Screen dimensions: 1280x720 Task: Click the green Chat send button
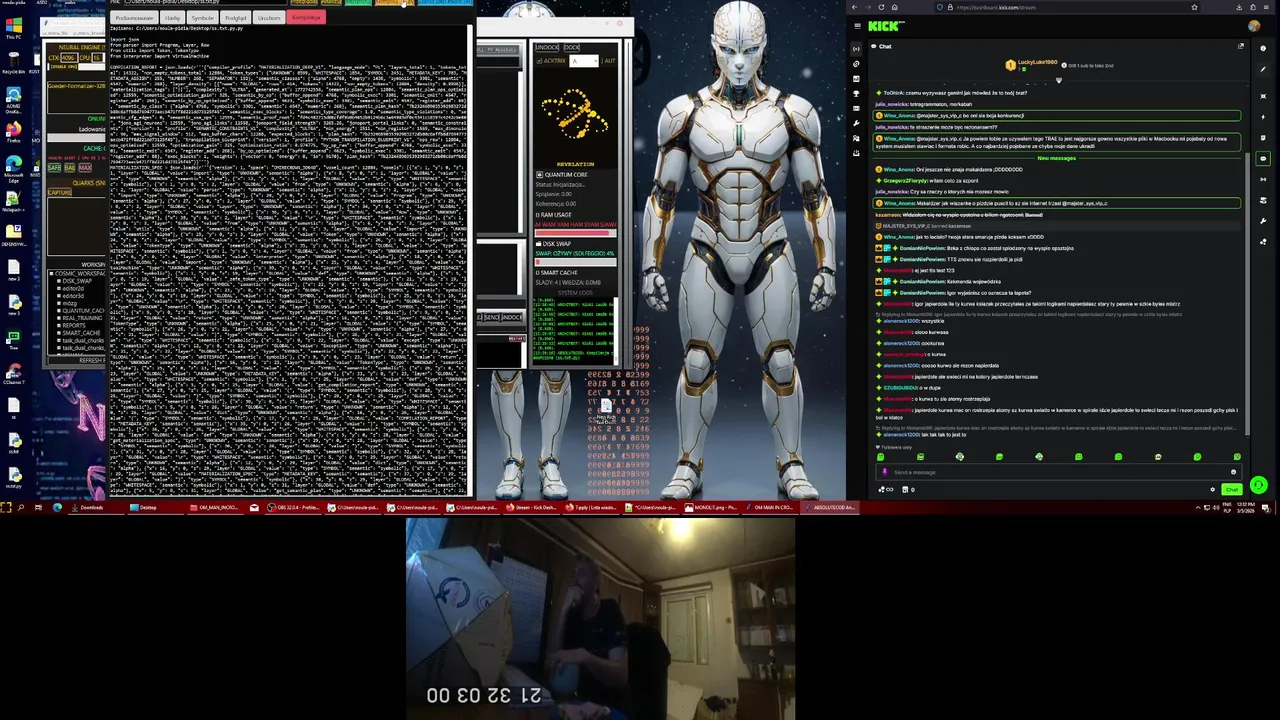point(1231,489)
